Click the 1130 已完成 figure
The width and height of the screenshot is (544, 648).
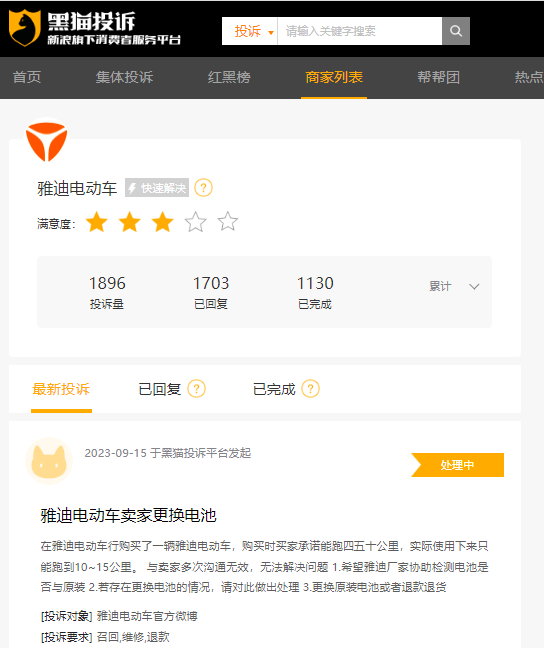point(315,292)
